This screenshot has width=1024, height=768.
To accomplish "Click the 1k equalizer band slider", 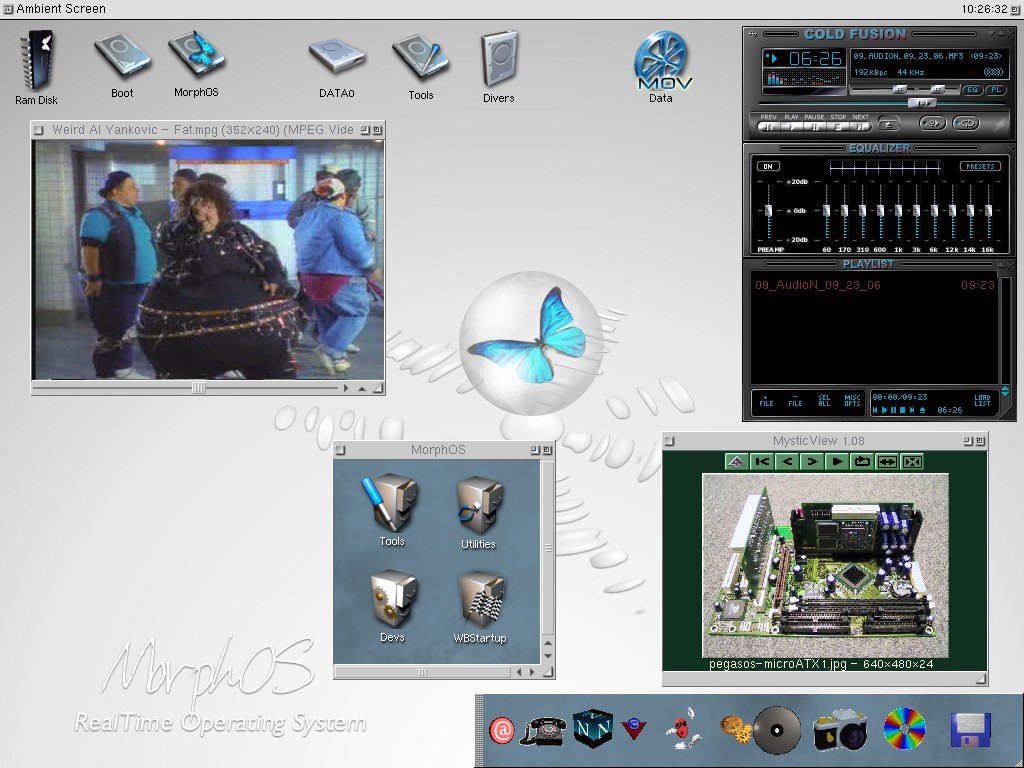I will [899, 211].
